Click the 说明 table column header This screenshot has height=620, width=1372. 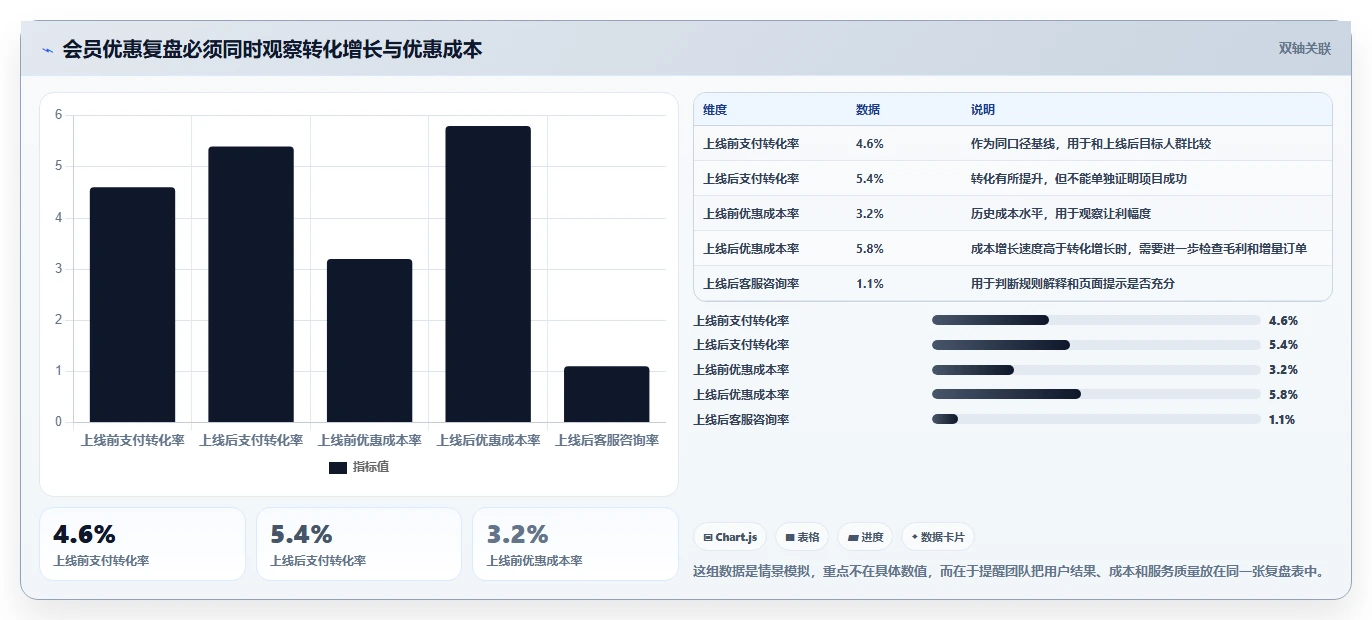click(x=983, y=109)
